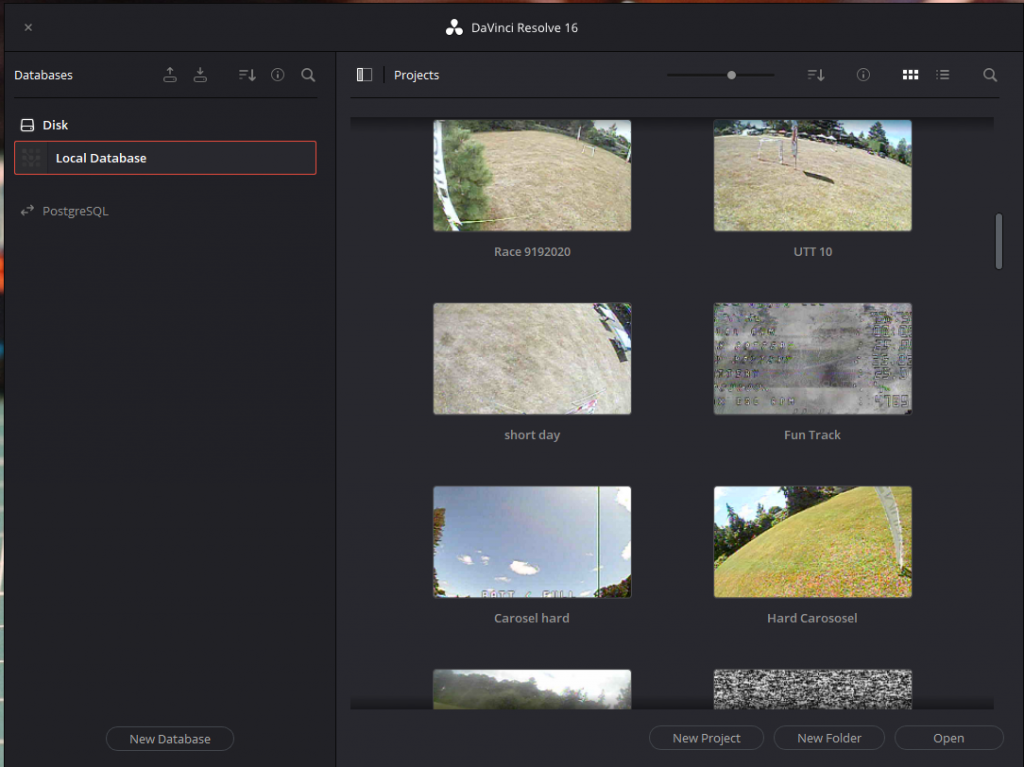The height and width of the screenshot is (767, 1024).
Task: Select the UTT 10 project thumbnail
Action: [812, 175]
